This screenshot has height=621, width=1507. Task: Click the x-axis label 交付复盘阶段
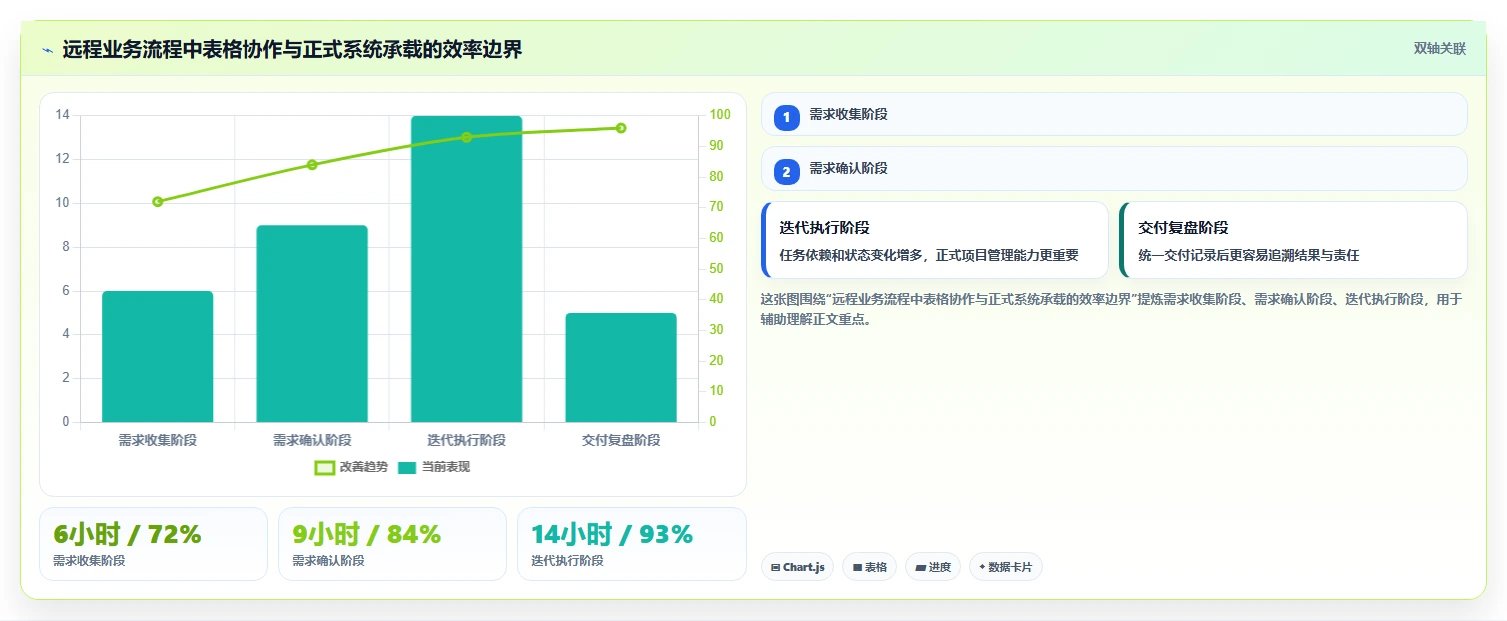click(x=621, y=440)
